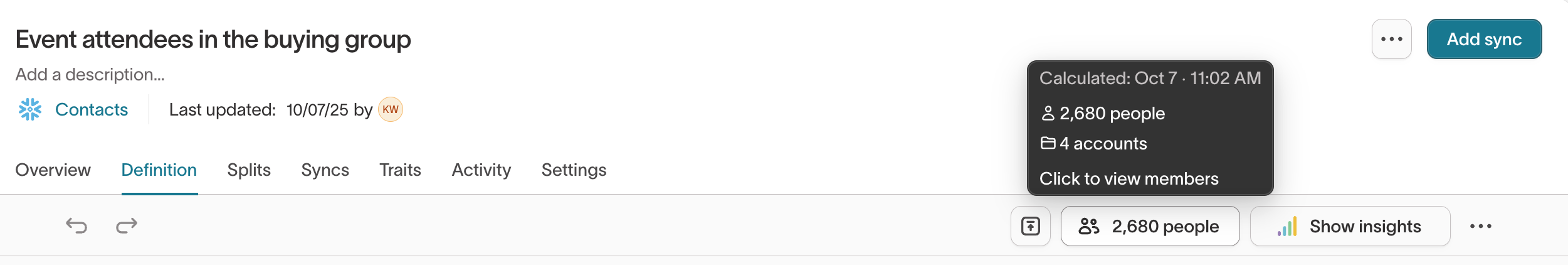The image size is (1568, 265).
Task: Switch to the Definition tab
Action: pyautogui.click(x=159, y=170)
